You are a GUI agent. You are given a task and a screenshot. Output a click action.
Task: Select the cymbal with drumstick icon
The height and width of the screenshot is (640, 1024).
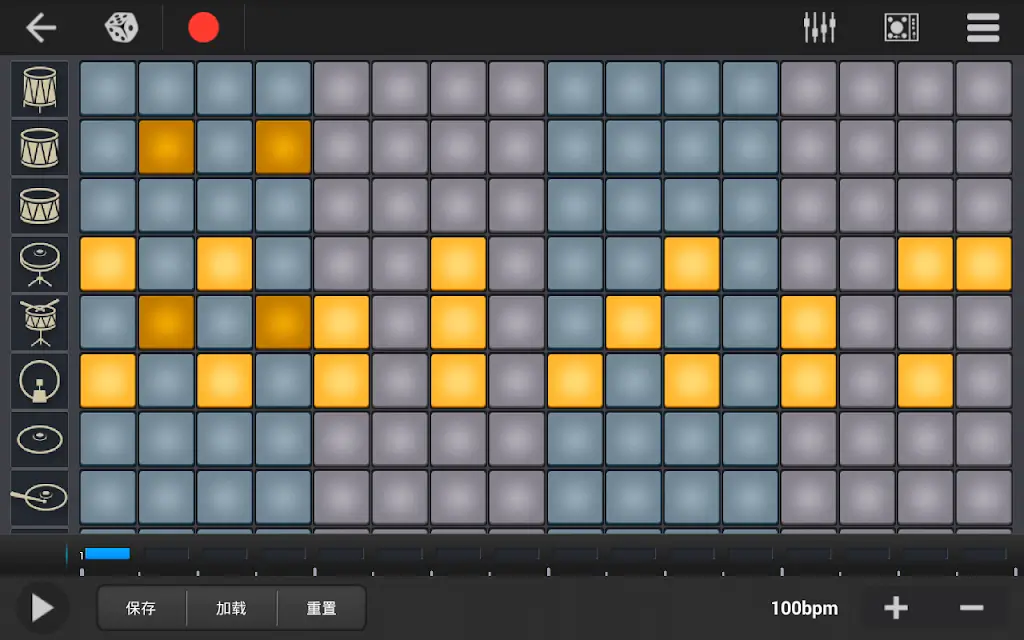[x=40, y=497]
